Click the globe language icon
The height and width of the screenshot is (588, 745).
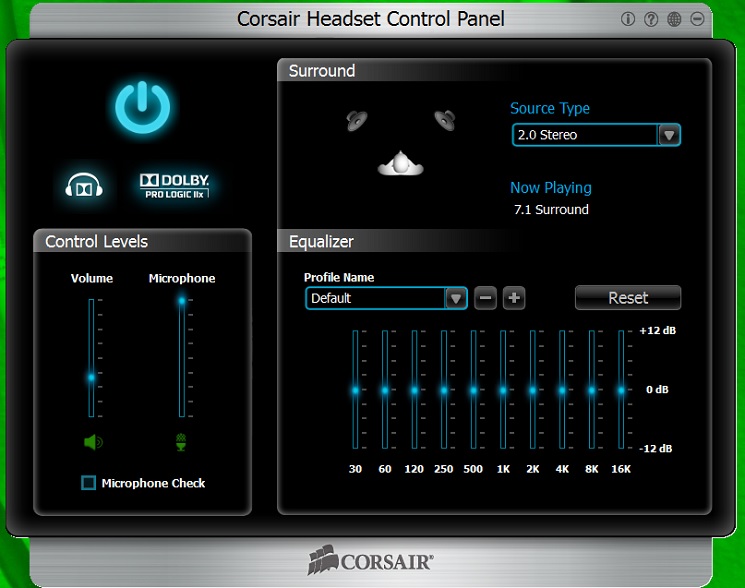coord(674,19)
